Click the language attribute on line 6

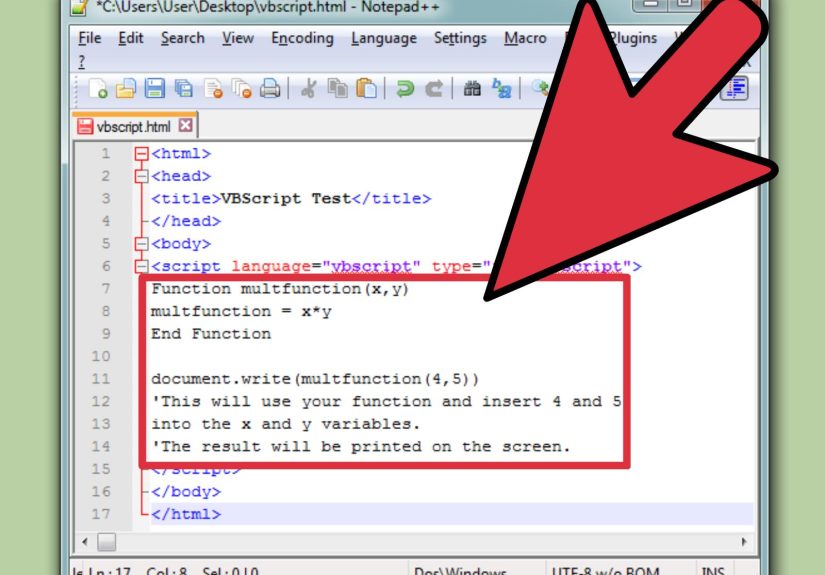coord(271,266)
